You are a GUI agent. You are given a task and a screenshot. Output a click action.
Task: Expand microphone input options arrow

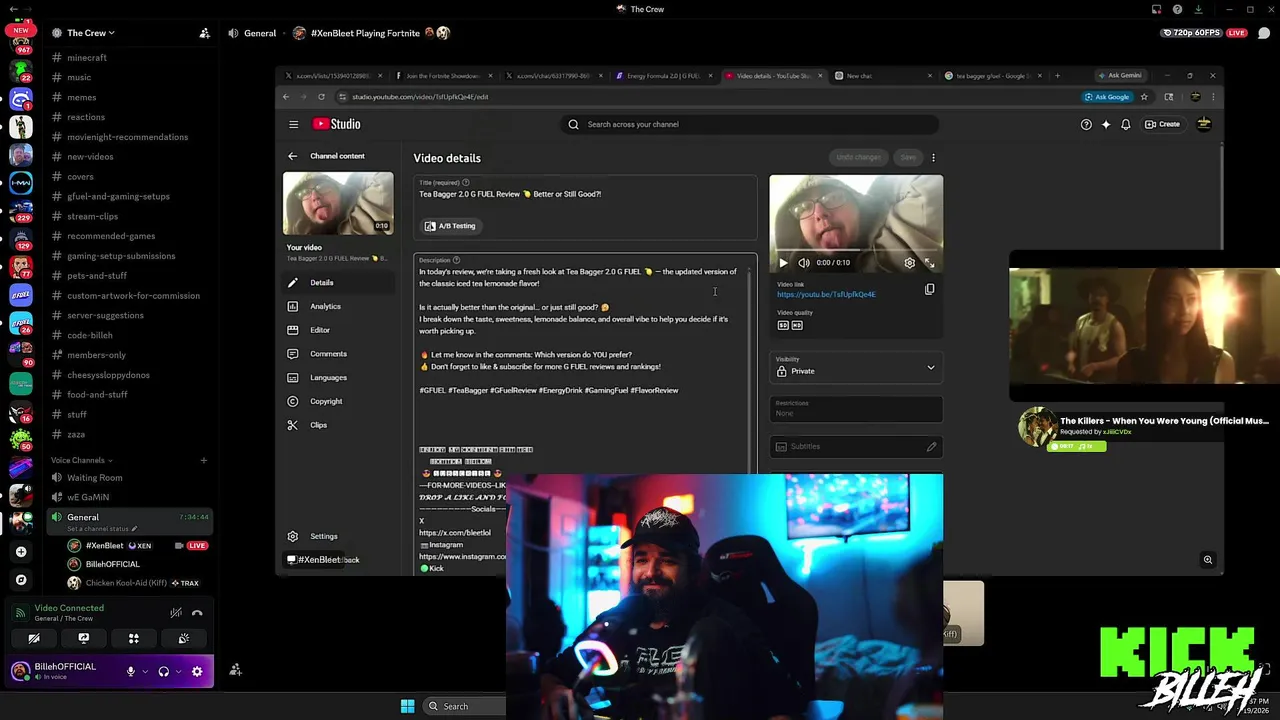(145, 672)
